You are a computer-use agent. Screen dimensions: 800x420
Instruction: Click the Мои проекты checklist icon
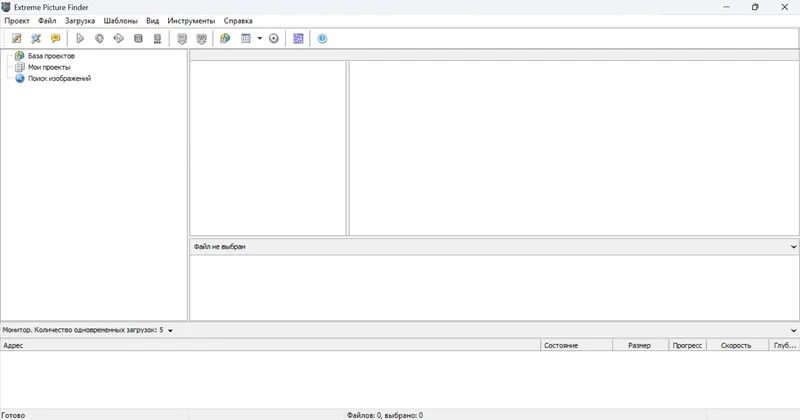[19, 67]
